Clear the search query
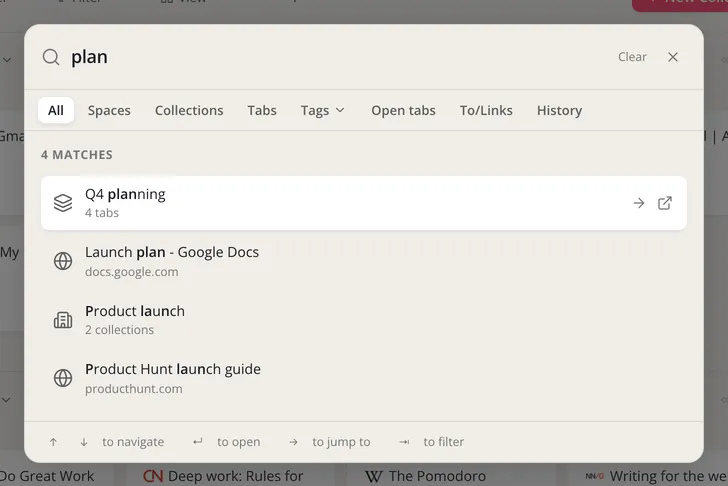Viewport: 728px width, 486px height. (632, 57)
